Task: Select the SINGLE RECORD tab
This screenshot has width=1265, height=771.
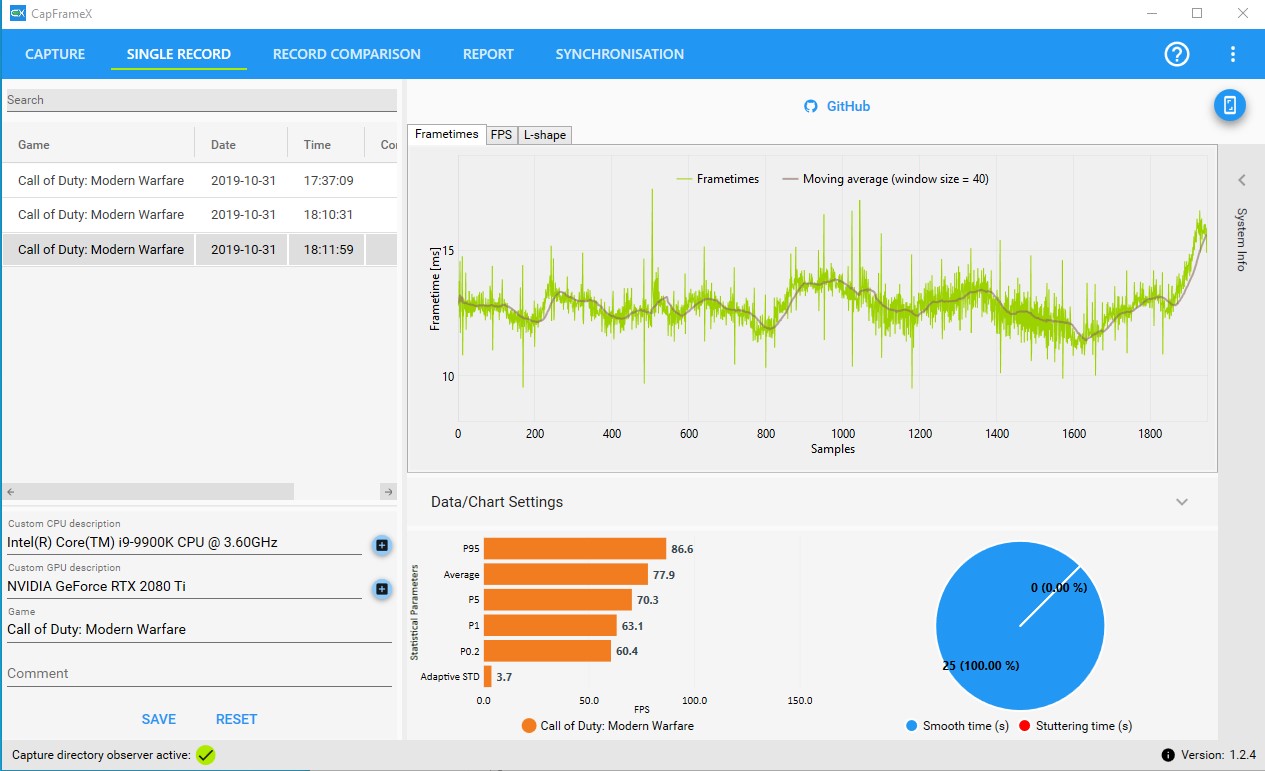Action: (179, 54)
